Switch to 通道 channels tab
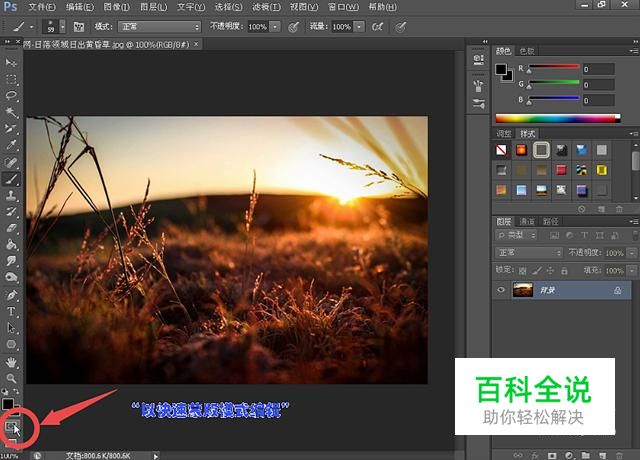 [527, 222]
